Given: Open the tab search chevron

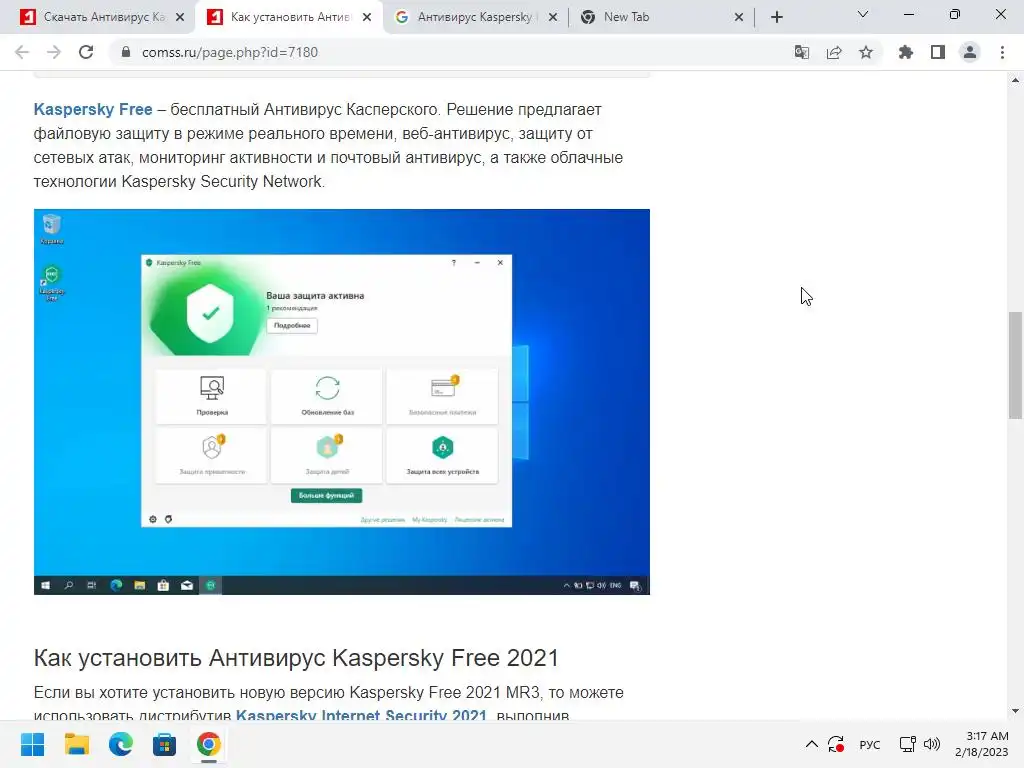Looking at the screenshot, I should (863, 14).
